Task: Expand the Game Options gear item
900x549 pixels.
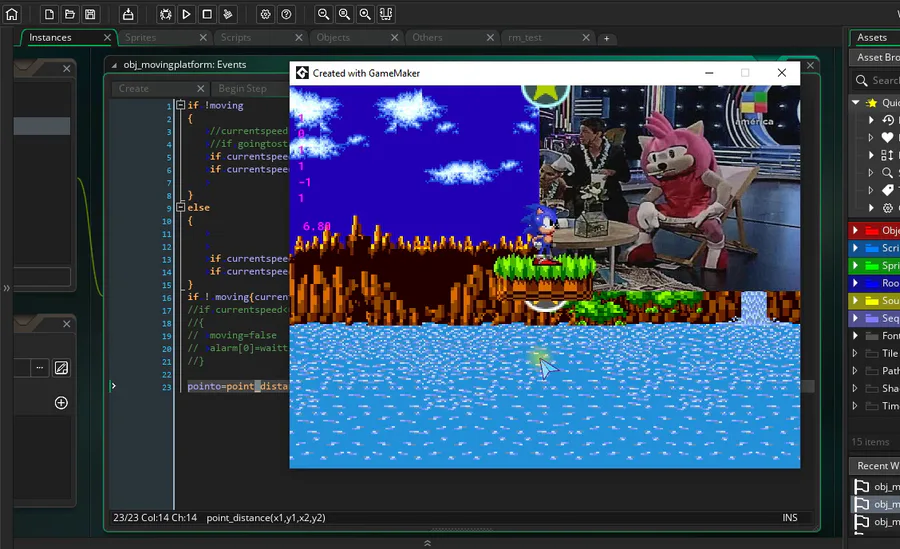Action: tap(871, 208)
